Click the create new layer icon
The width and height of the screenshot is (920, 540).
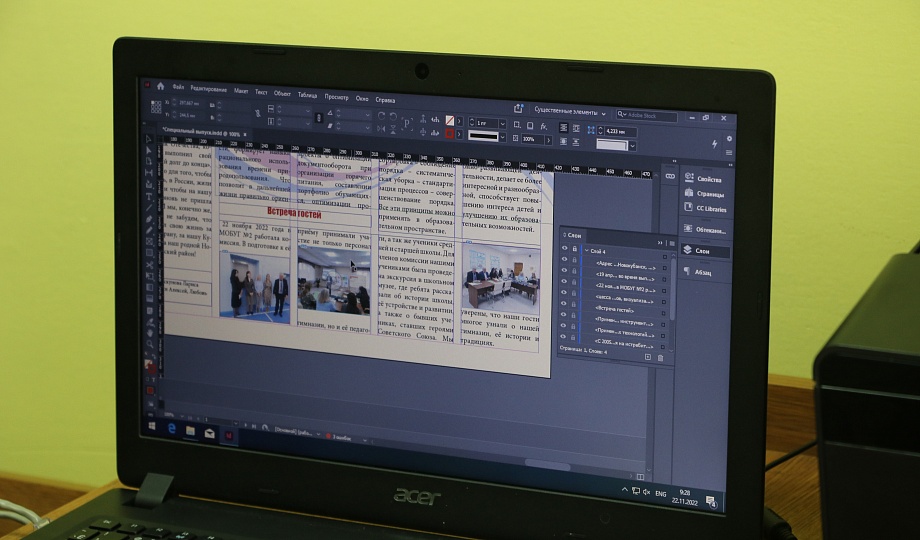[648, 357]
